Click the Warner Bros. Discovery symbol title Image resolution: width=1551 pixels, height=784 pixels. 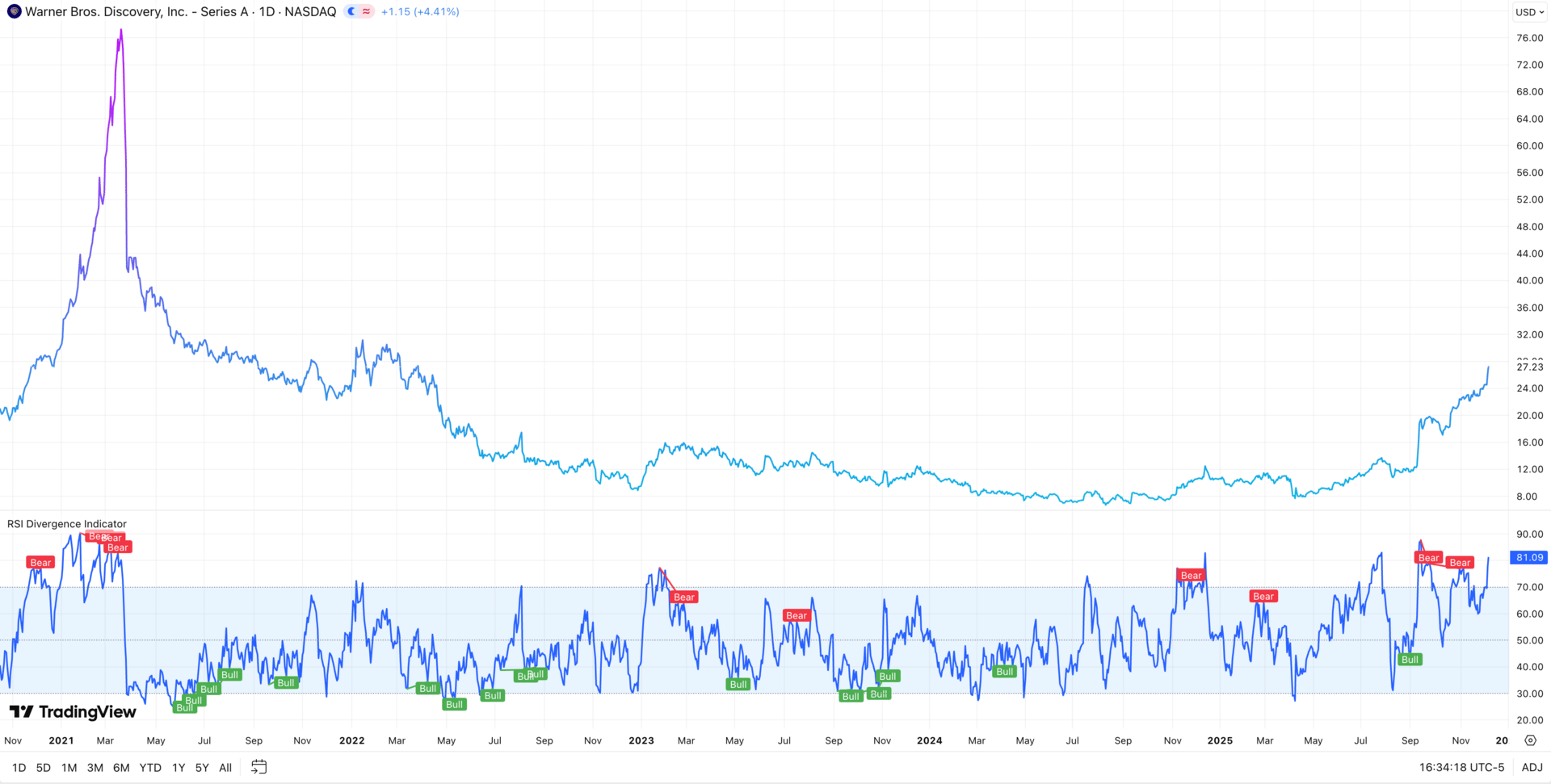[x=180, y=11]
